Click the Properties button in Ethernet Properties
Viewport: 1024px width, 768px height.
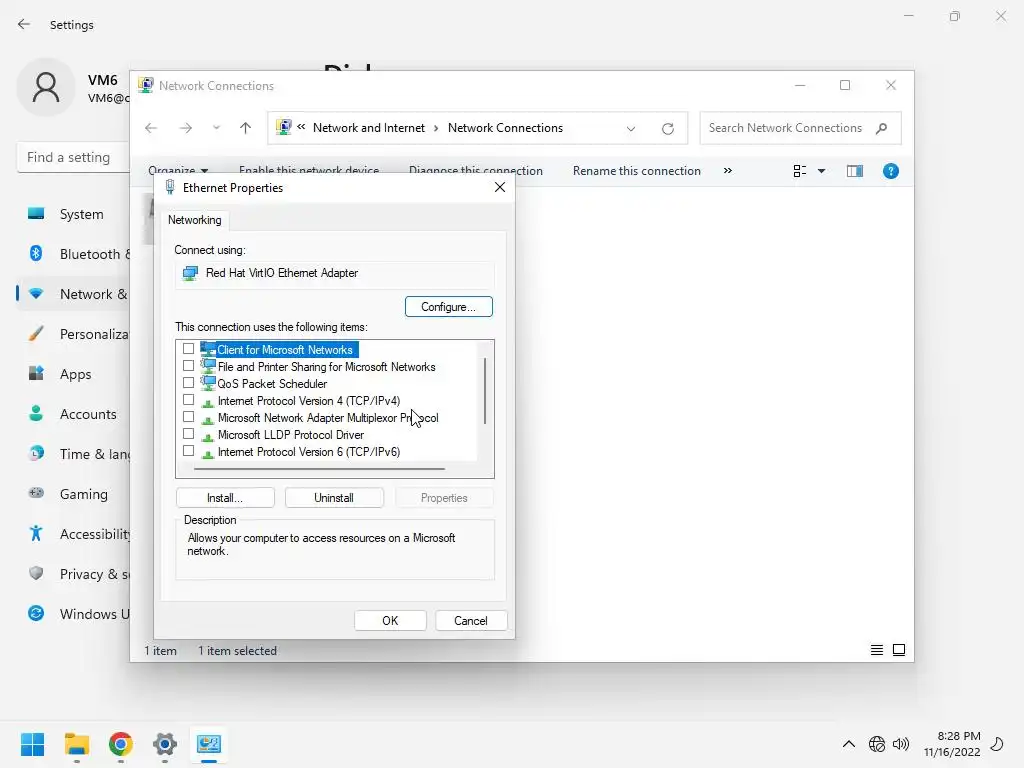(444, 498)
